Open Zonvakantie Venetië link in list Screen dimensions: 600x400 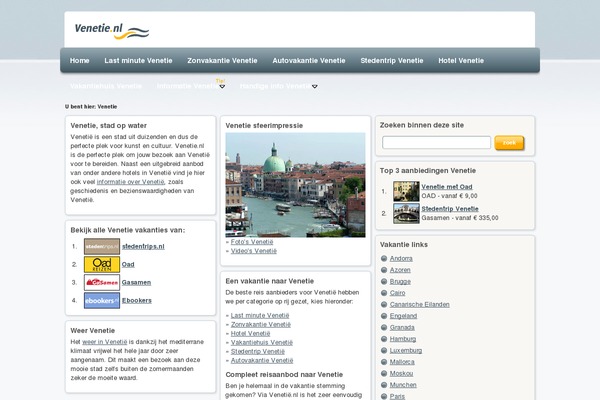pos(261,325)
